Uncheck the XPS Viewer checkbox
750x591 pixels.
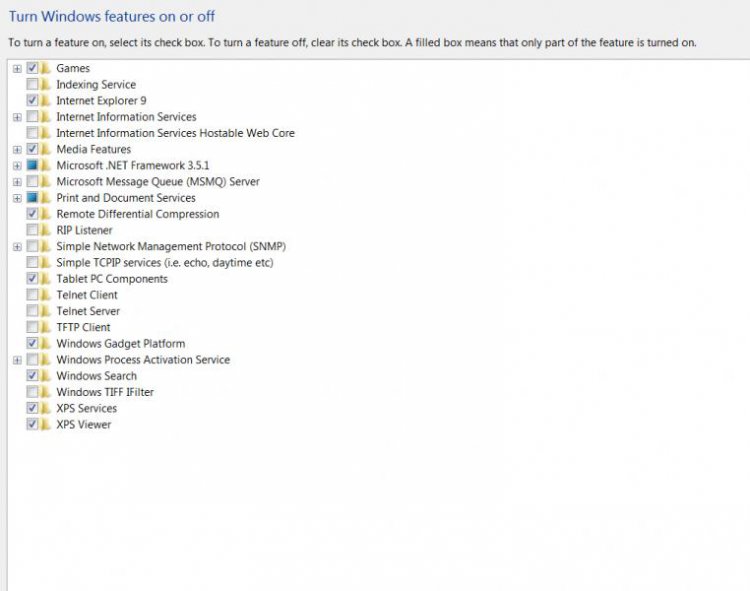click(x=32, y=424)
